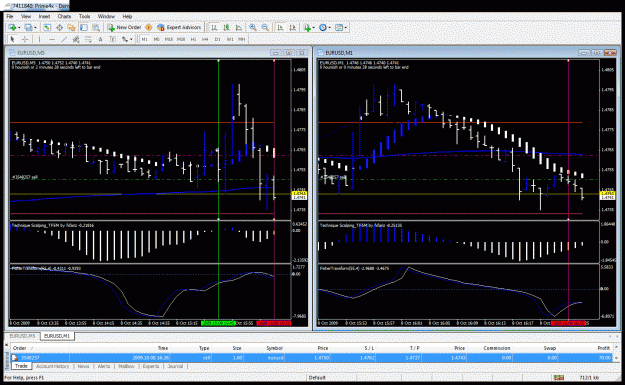Expand the Periods dropdown arrow
The image size is (625, 385).
pyautogui.click(x=329, y=28)
